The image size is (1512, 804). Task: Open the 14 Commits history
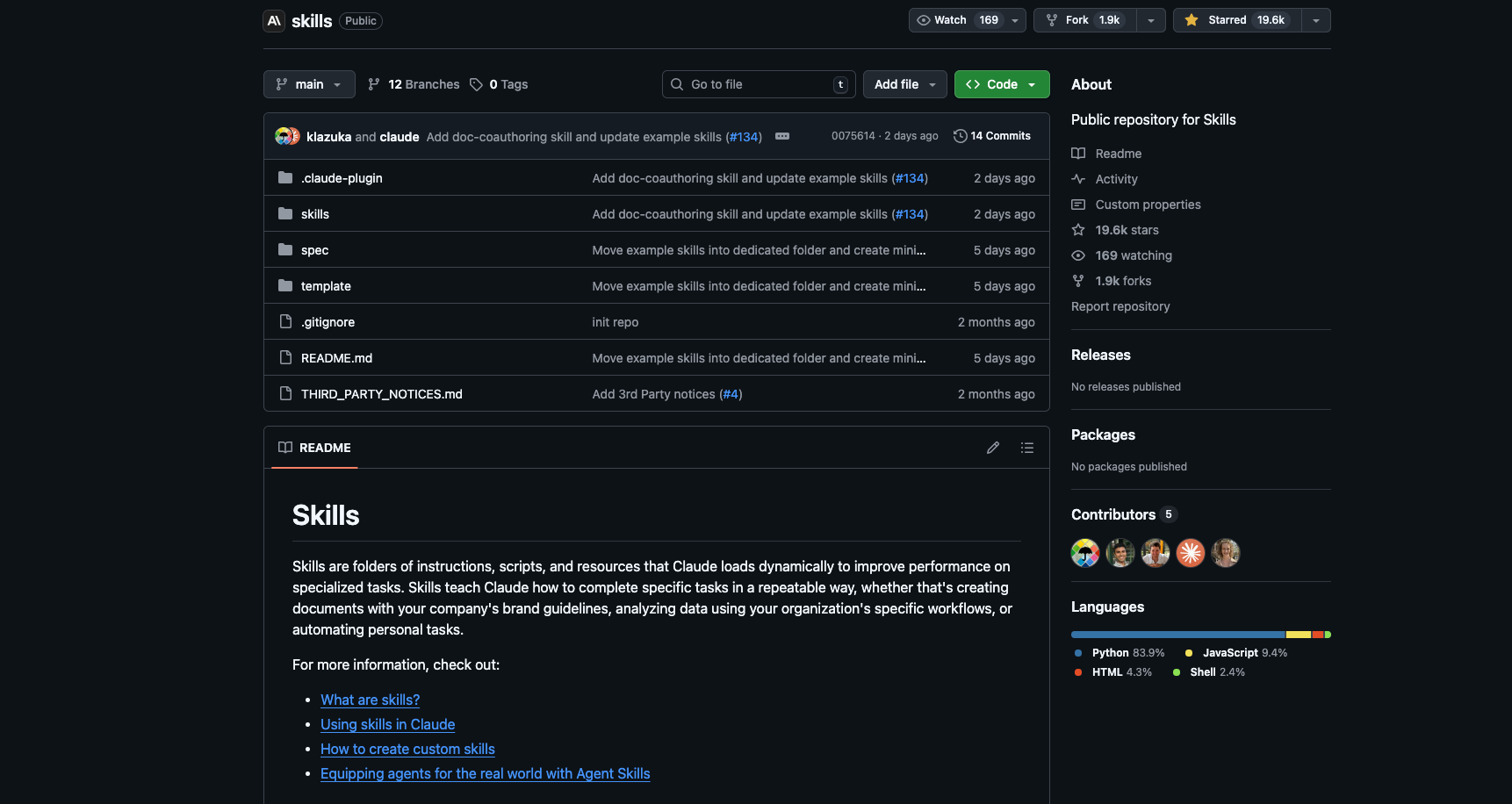[992, 136]
